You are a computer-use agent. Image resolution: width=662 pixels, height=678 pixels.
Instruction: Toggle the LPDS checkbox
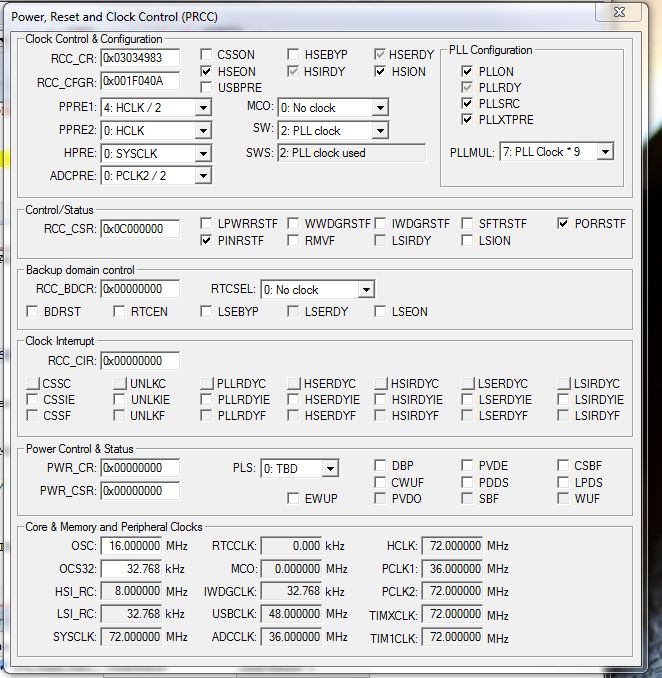(563, 482)
